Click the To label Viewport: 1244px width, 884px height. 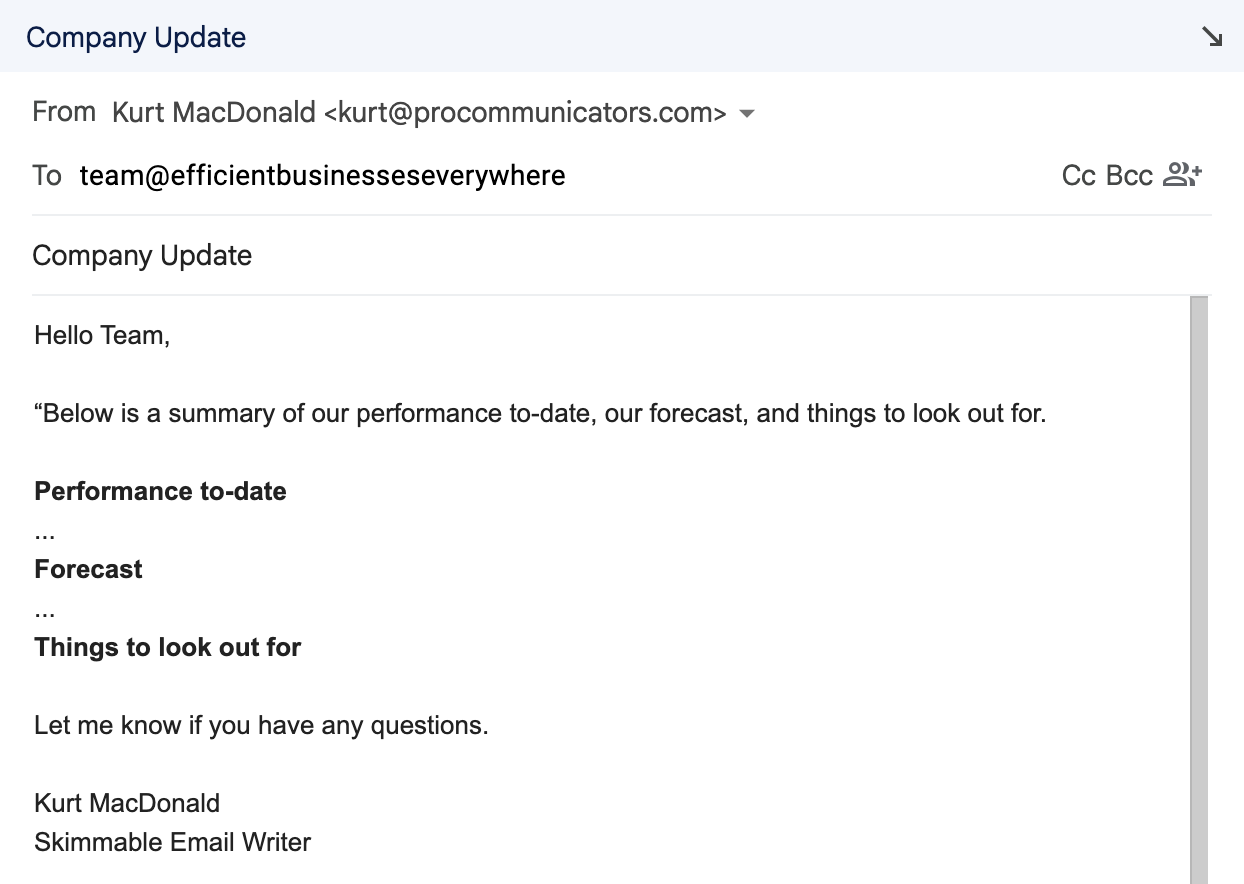[47, 176]
